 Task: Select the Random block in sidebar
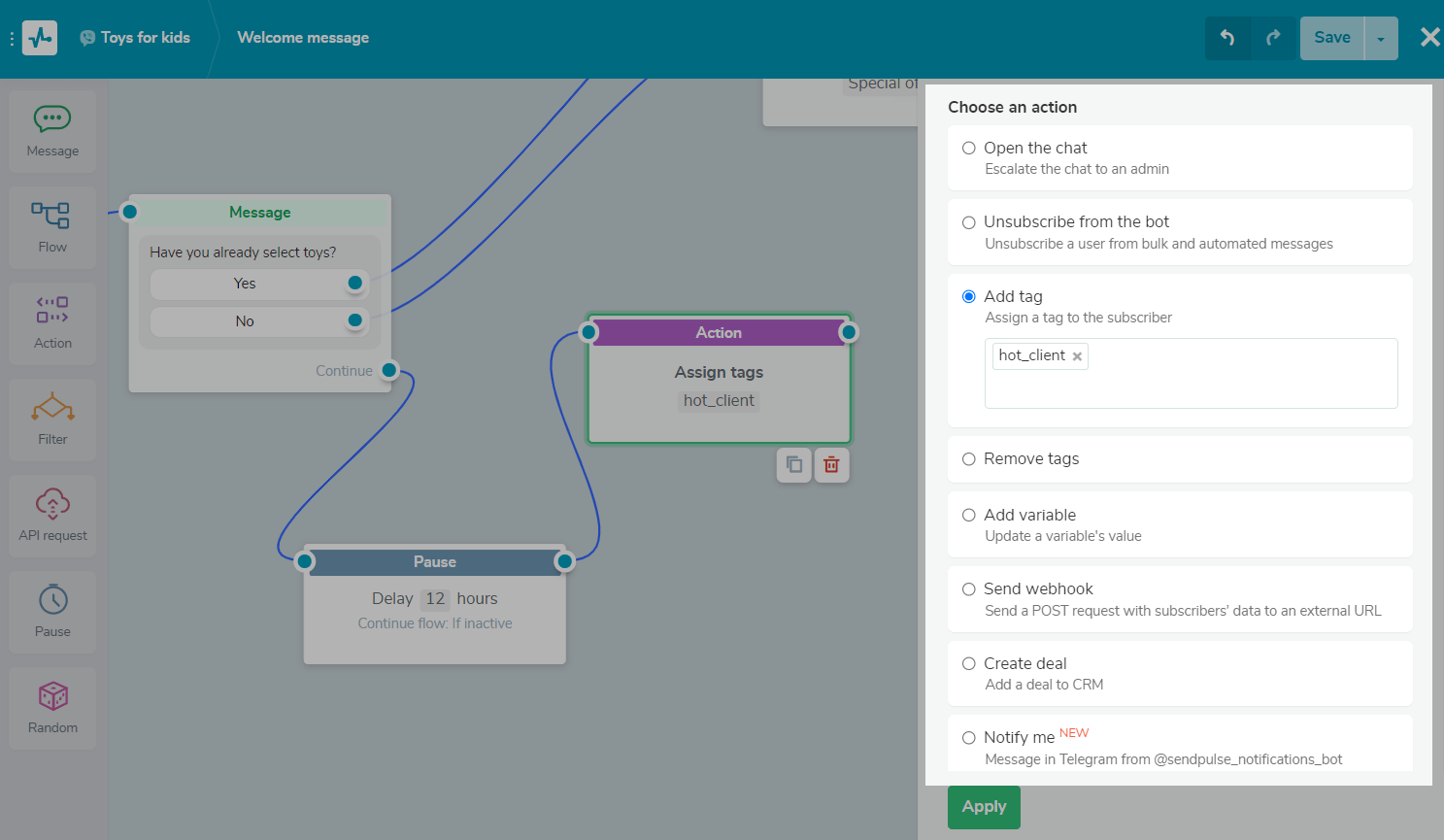click(52, 708)
